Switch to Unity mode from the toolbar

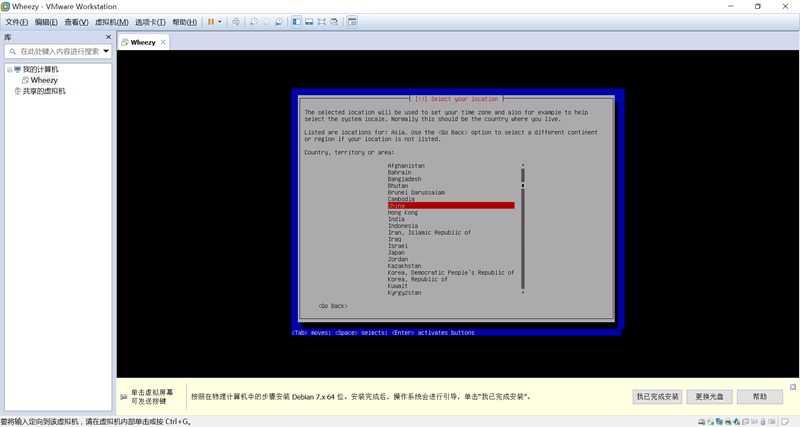(x=334, y=22)
